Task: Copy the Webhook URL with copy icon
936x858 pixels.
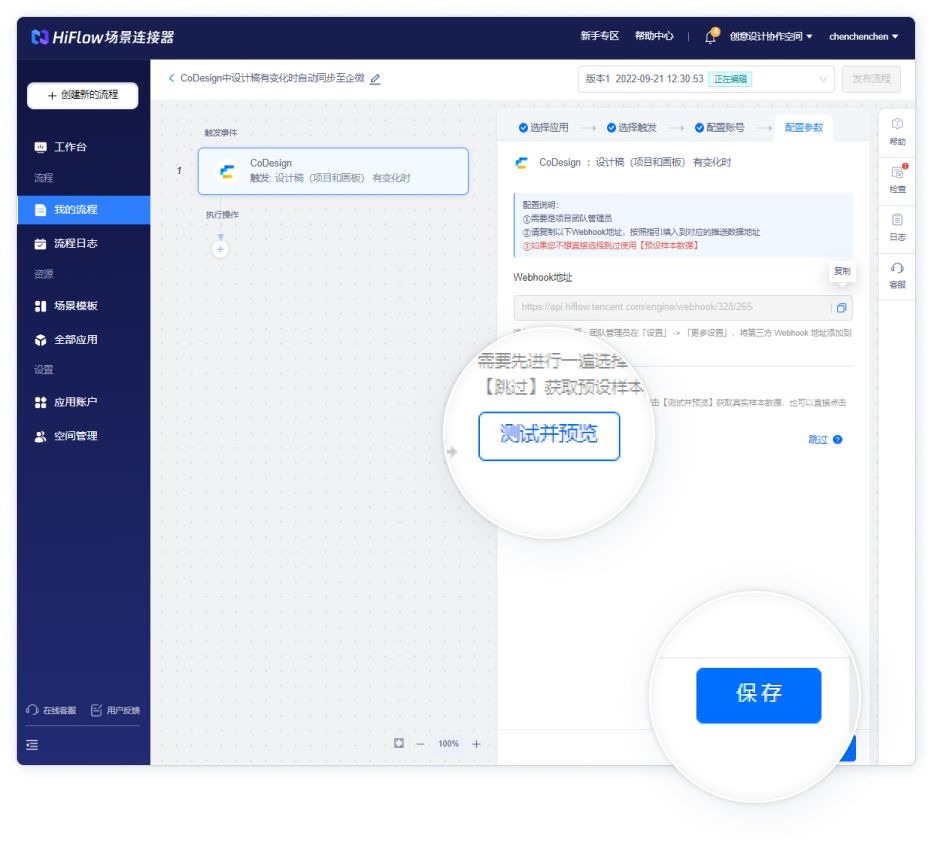Action: pyautogui.click(x=841, y=307)
